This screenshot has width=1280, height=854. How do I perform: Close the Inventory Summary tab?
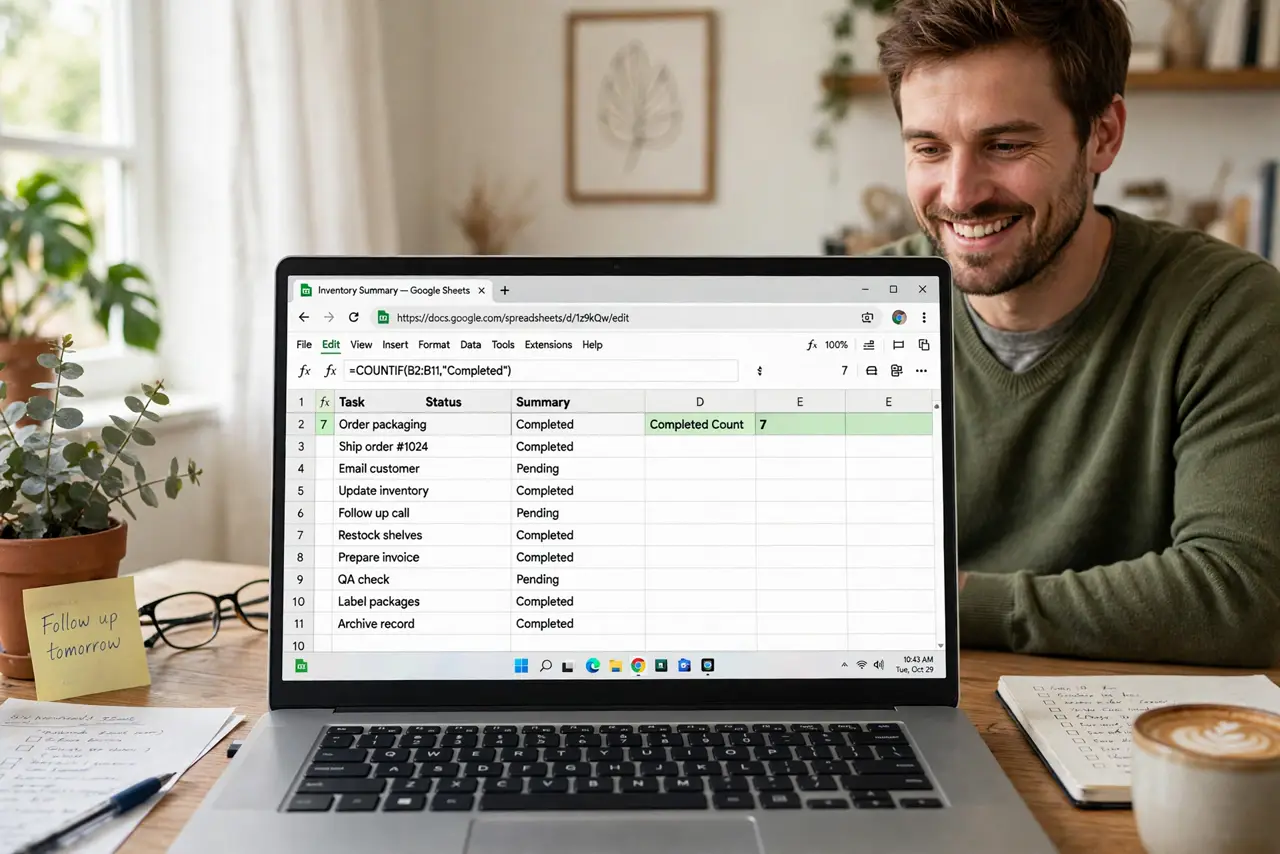(x=482, y=290)
